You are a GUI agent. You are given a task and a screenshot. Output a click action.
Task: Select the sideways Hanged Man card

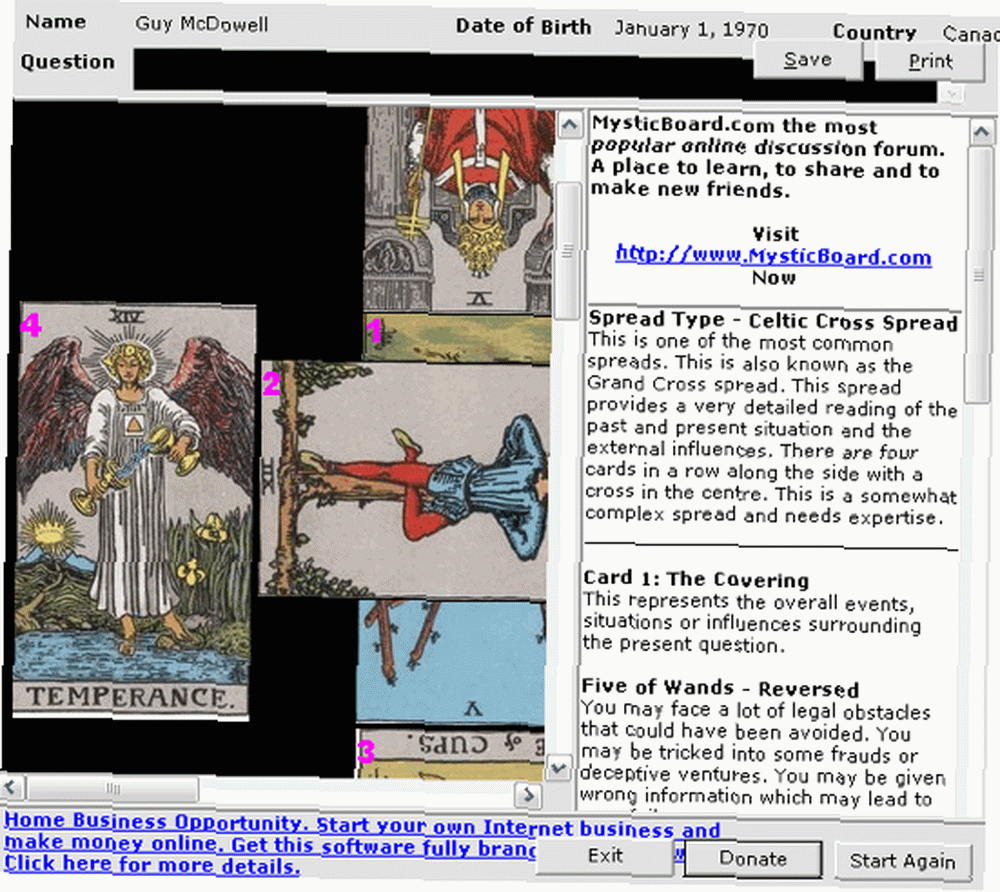tap(403, 479)
